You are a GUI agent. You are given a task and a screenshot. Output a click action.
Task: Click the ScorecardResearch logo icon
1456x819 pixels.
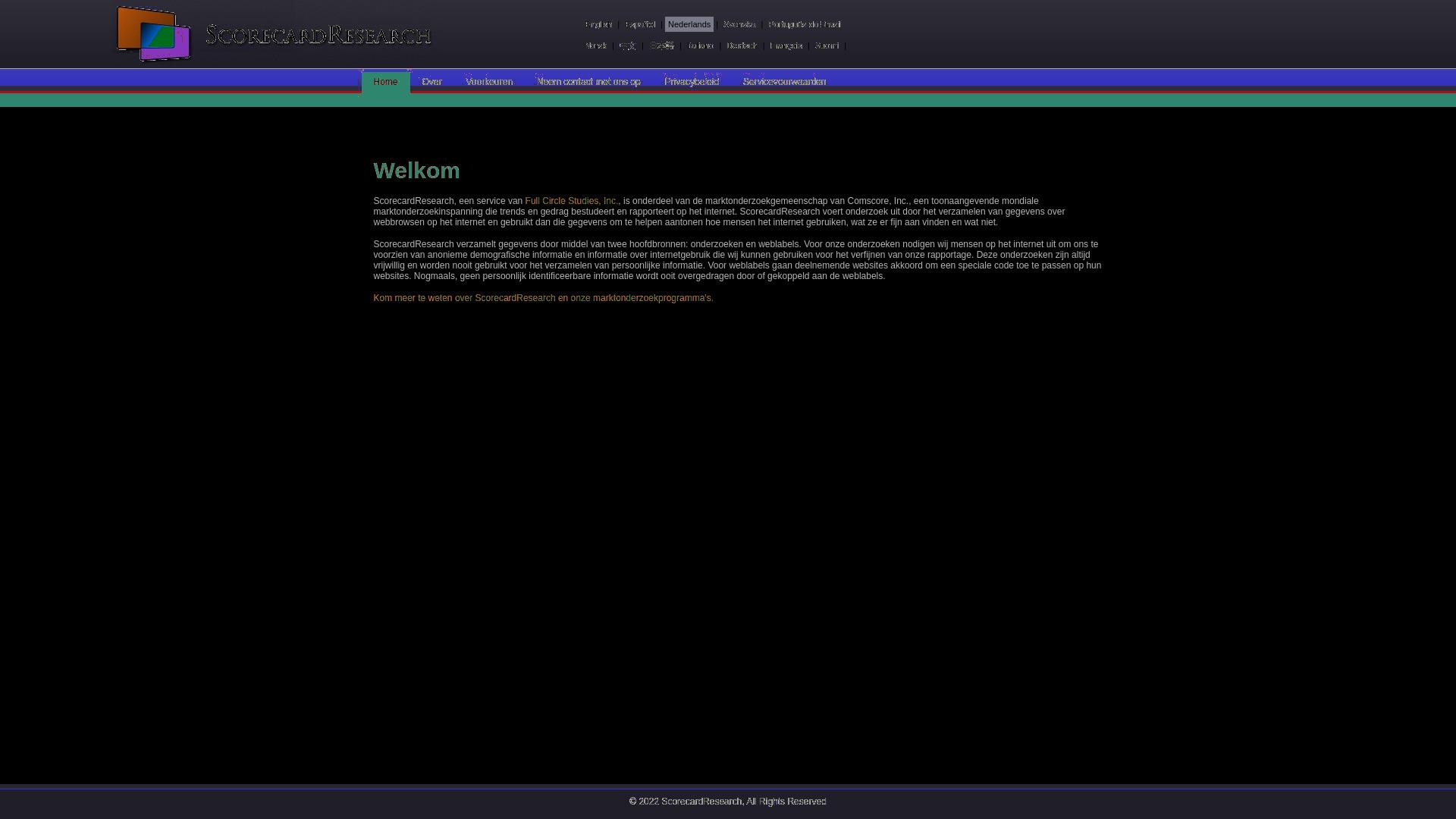[x=153, y=34]
